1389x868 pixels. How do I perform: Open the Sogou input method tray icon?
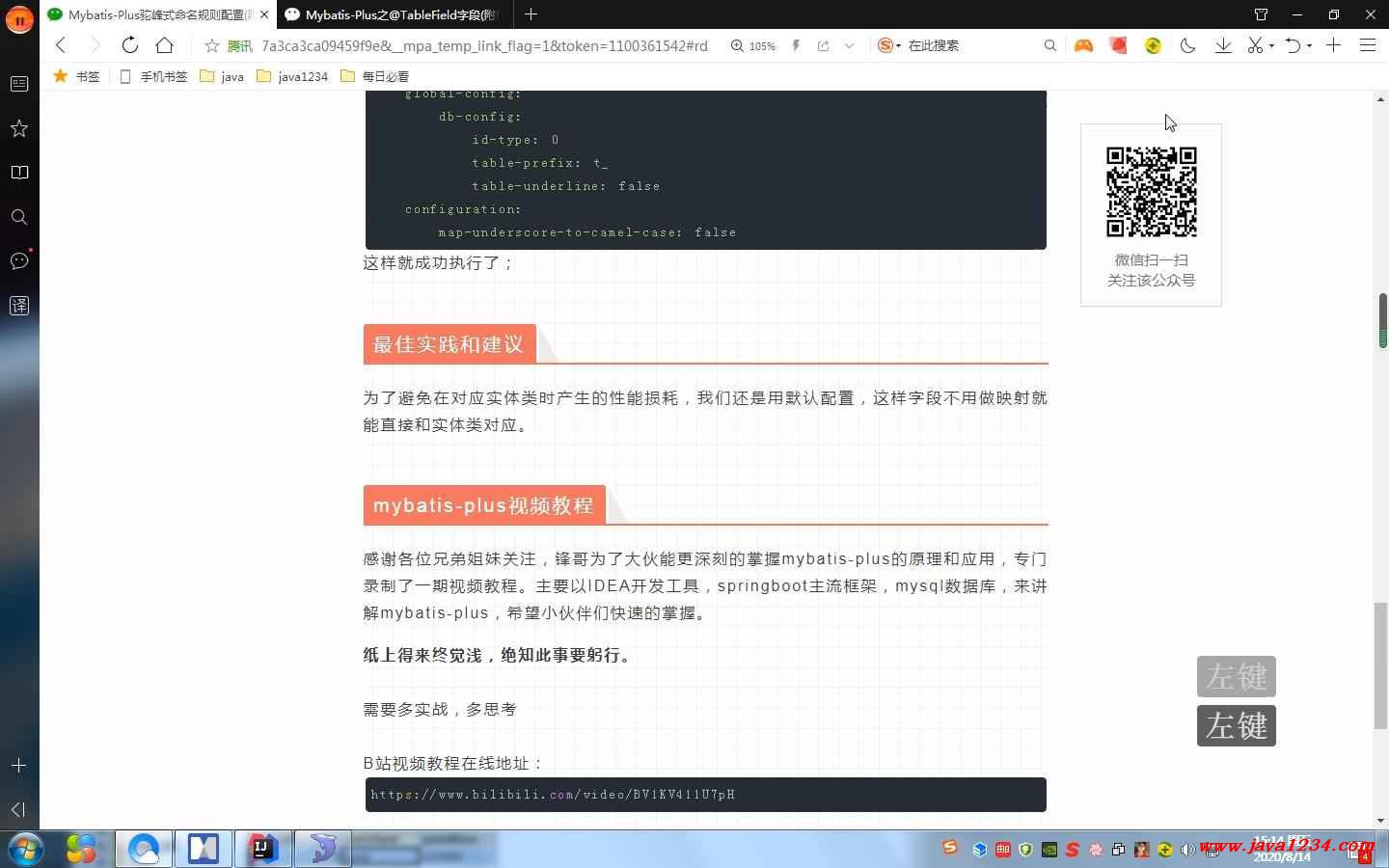tap(950, 848)
